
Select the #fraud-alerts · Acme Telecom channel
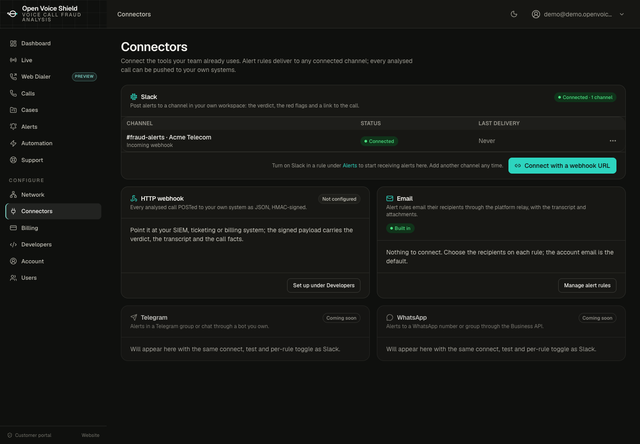(169, 138)
